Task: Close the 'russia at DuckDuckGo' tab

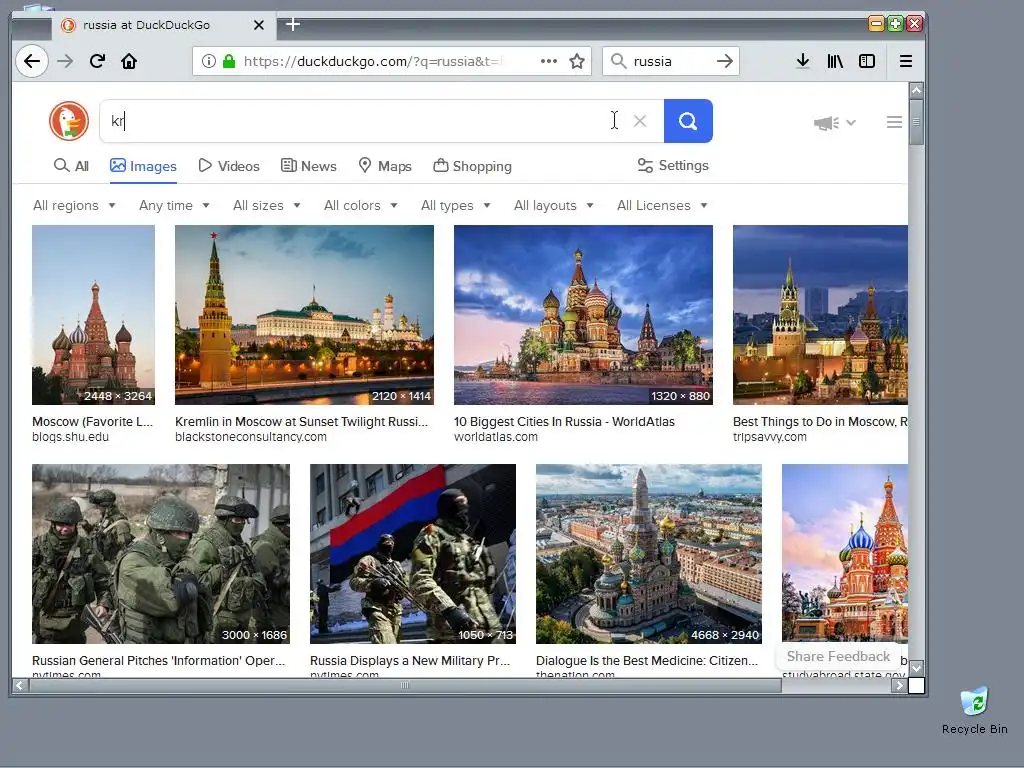Action: [259, 25]
